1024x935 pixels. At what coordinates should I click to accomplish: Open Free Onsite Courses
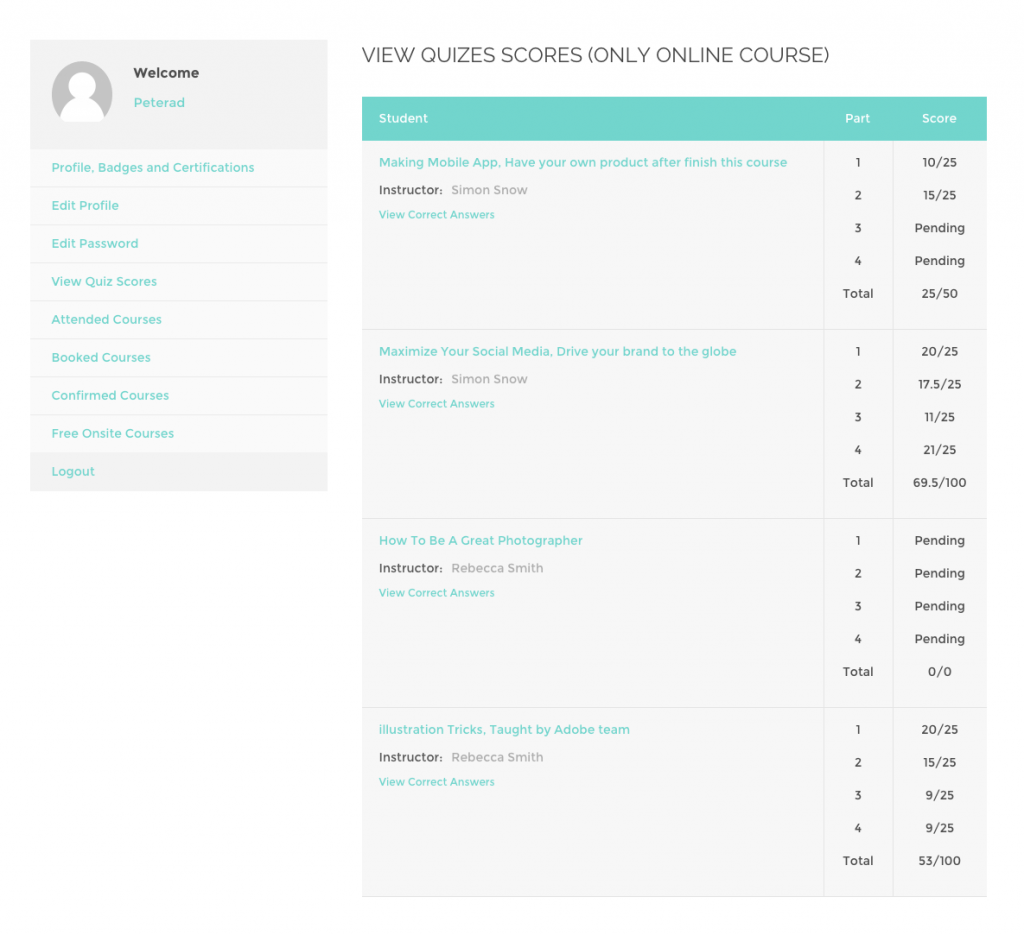point(112,433)
